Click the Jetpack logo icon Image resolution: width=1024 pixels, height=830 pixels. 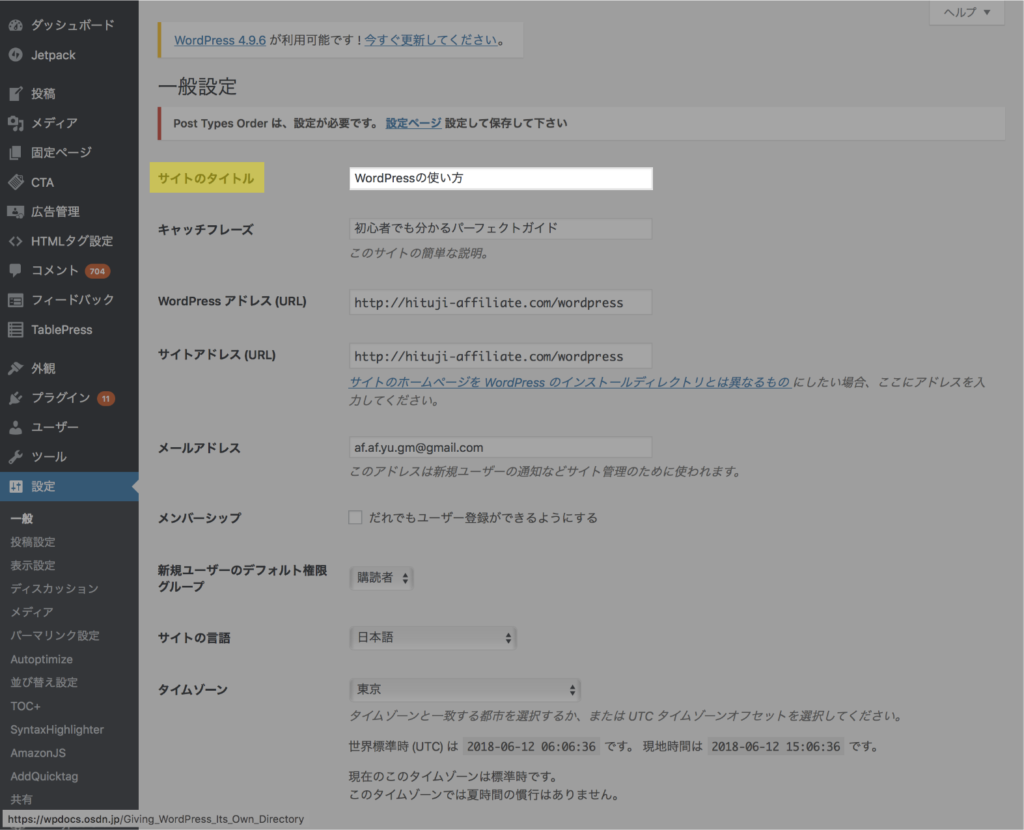coord(16,56)
